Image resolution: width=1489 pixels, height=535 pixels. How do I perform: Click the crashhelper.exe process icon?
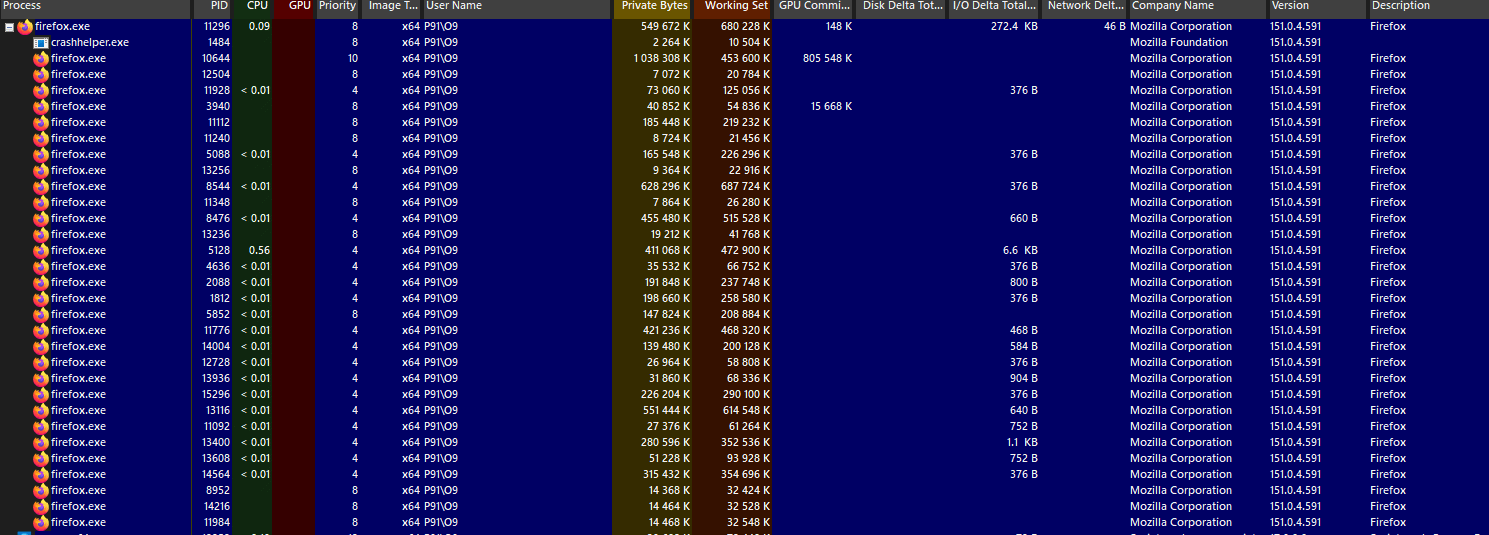[x=41, y=43]
